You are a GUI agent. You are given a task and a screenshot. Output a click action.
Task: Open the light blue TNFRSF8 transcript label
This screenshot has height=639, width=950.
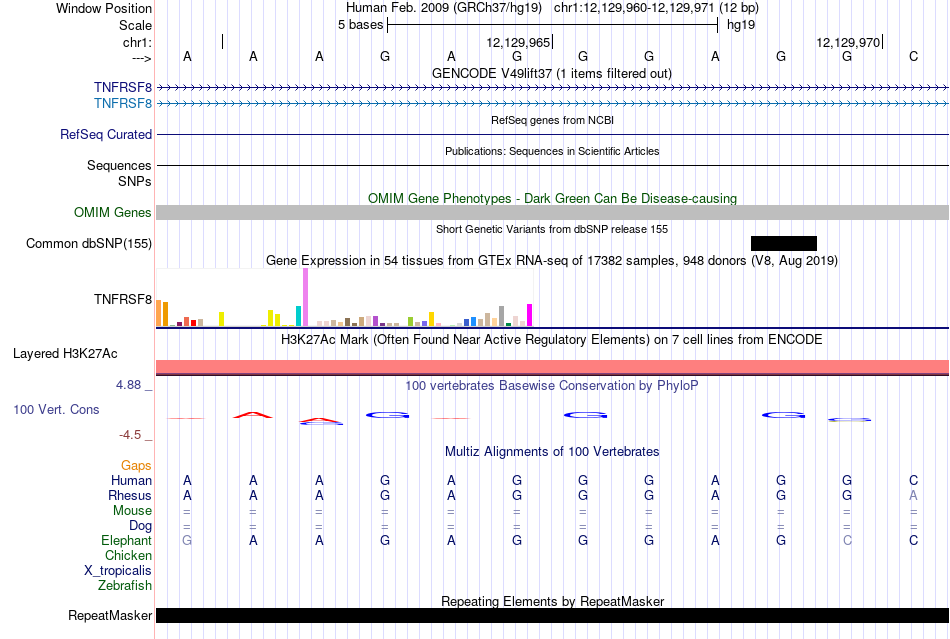(122, 104)
